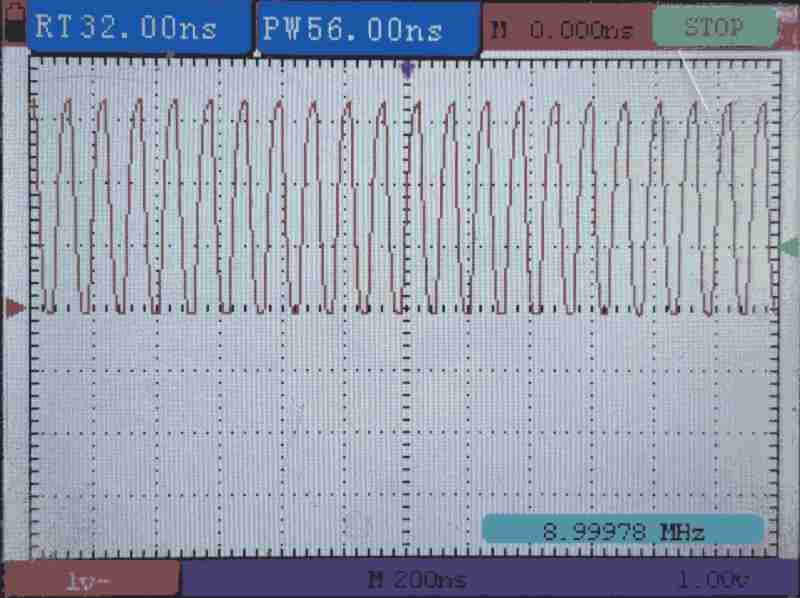Click the M 0.000ns horizontal position readout

(x=565, y=30)
